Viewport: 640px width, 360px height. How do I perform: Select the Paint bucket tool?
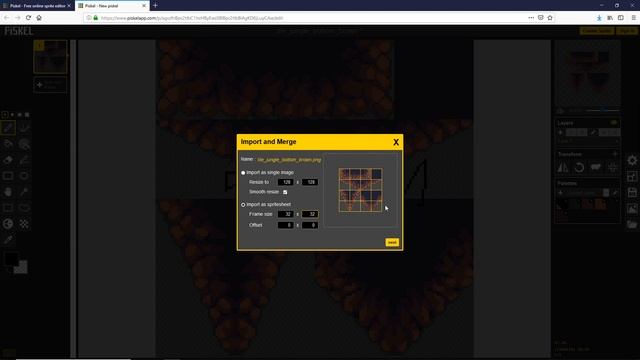[x=9, y=144]
